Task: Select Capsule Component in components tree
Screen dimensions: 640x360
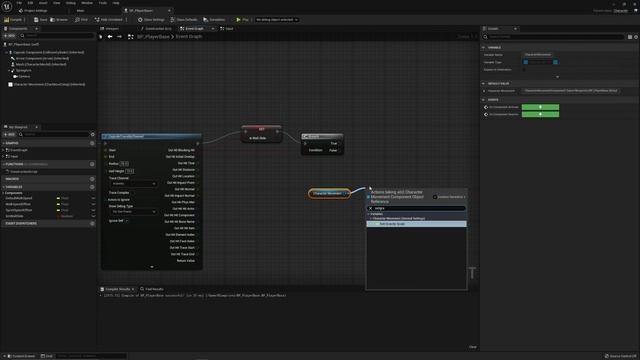Action: (x=48, y=52)
